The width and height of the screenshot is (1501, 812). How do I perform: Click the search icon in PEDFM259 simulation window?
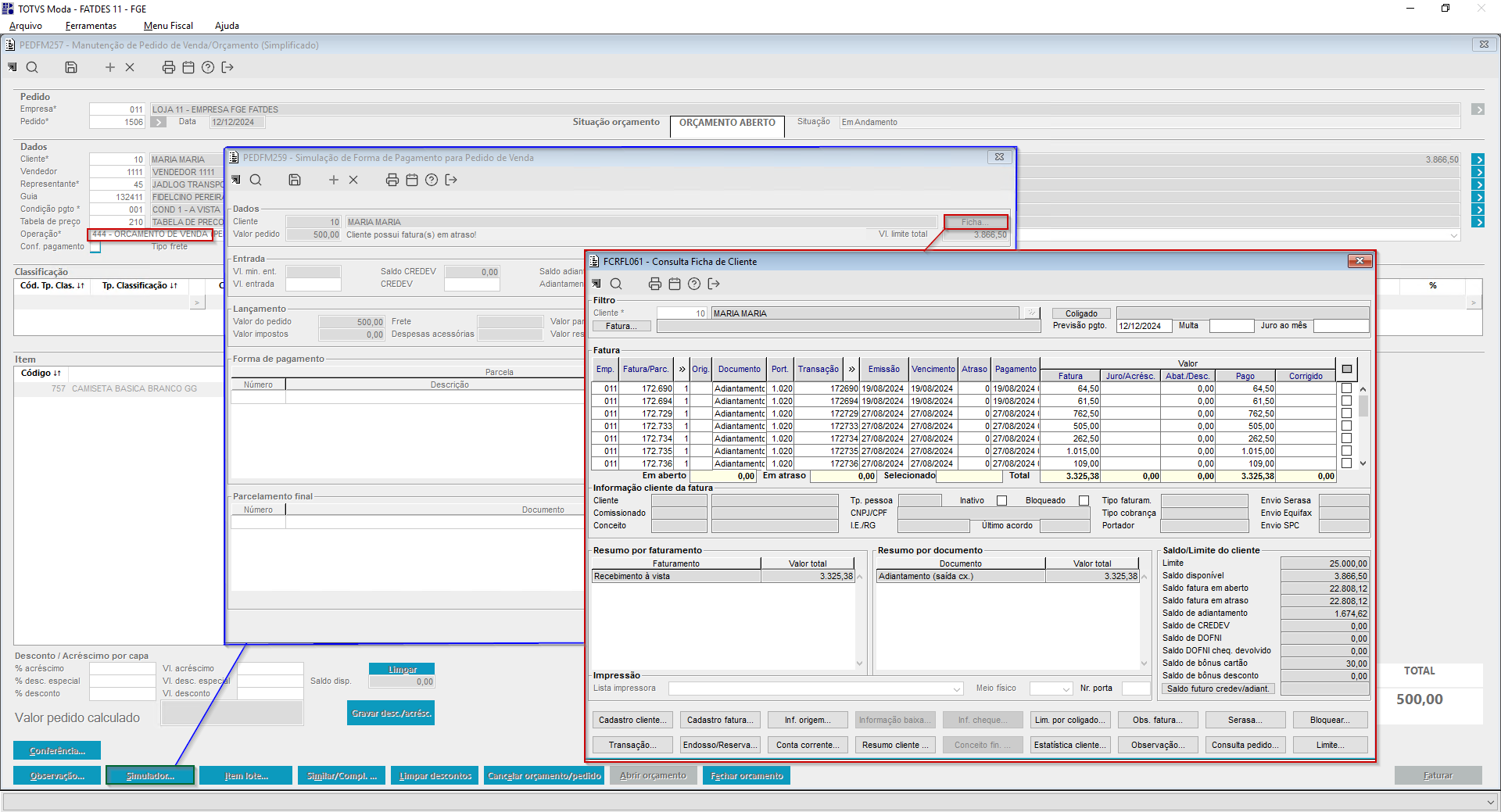pyautogui.click(x=256, y=180)
